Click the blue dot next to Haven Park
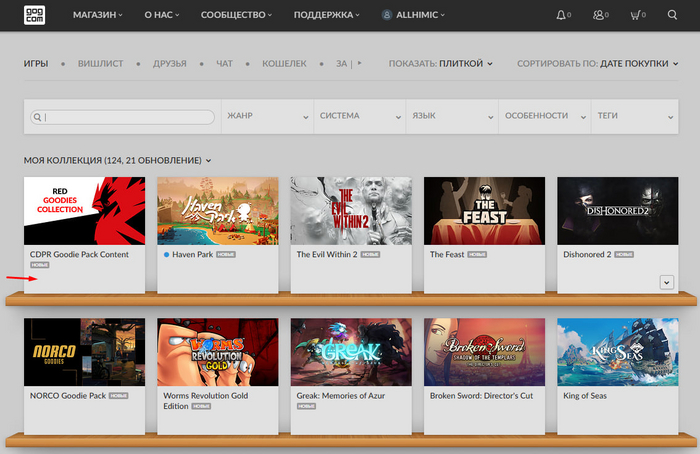Image resolution: width=700 pixels, height=454 pixels. point(166,254)
